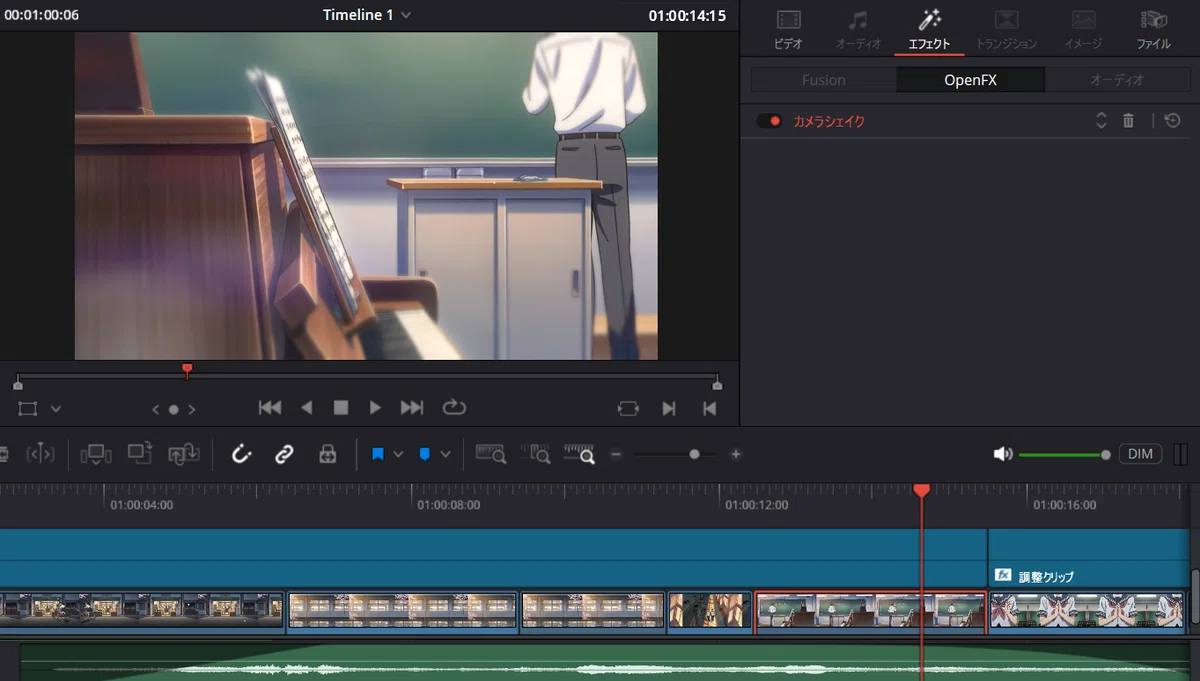Toggle timeline snapping magnet

tap(241, 454)
